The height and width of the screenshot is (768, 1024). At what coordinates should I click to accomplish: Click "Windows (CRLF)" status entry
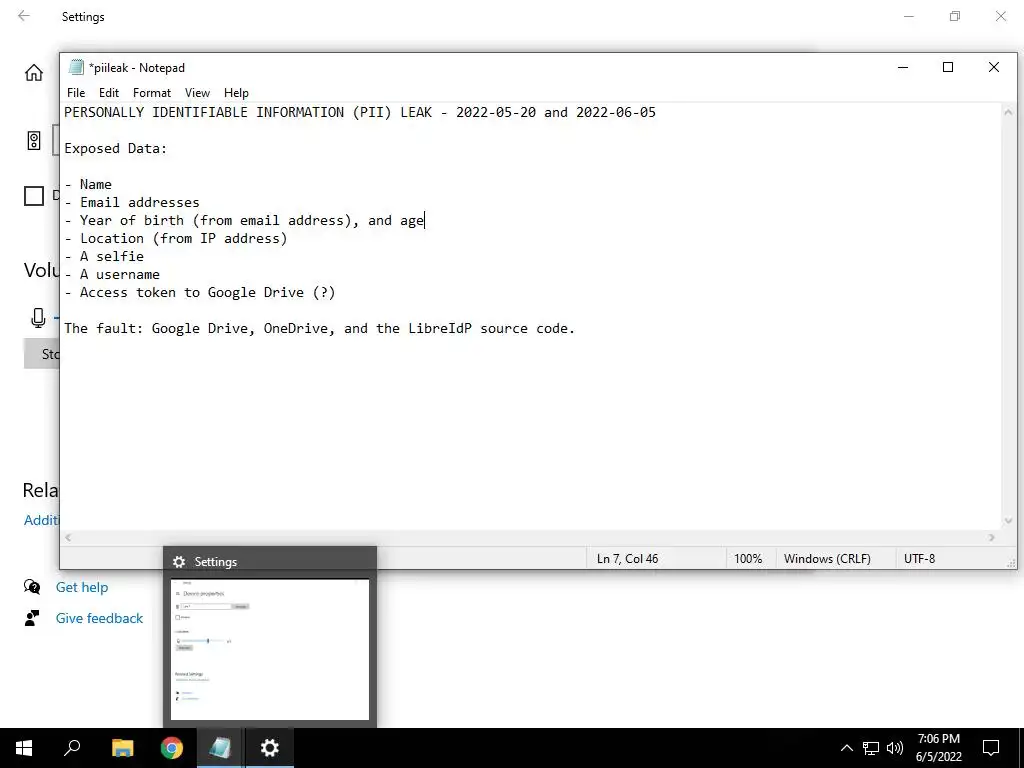827,558
